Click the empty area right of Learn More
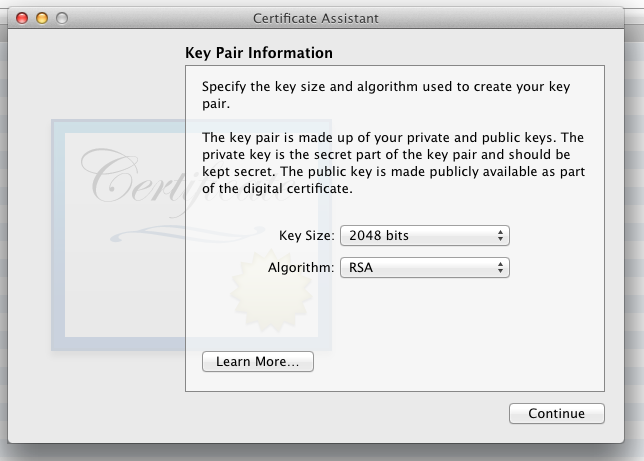The height and width of the screenshot is (461, 644). coord(450,362)
